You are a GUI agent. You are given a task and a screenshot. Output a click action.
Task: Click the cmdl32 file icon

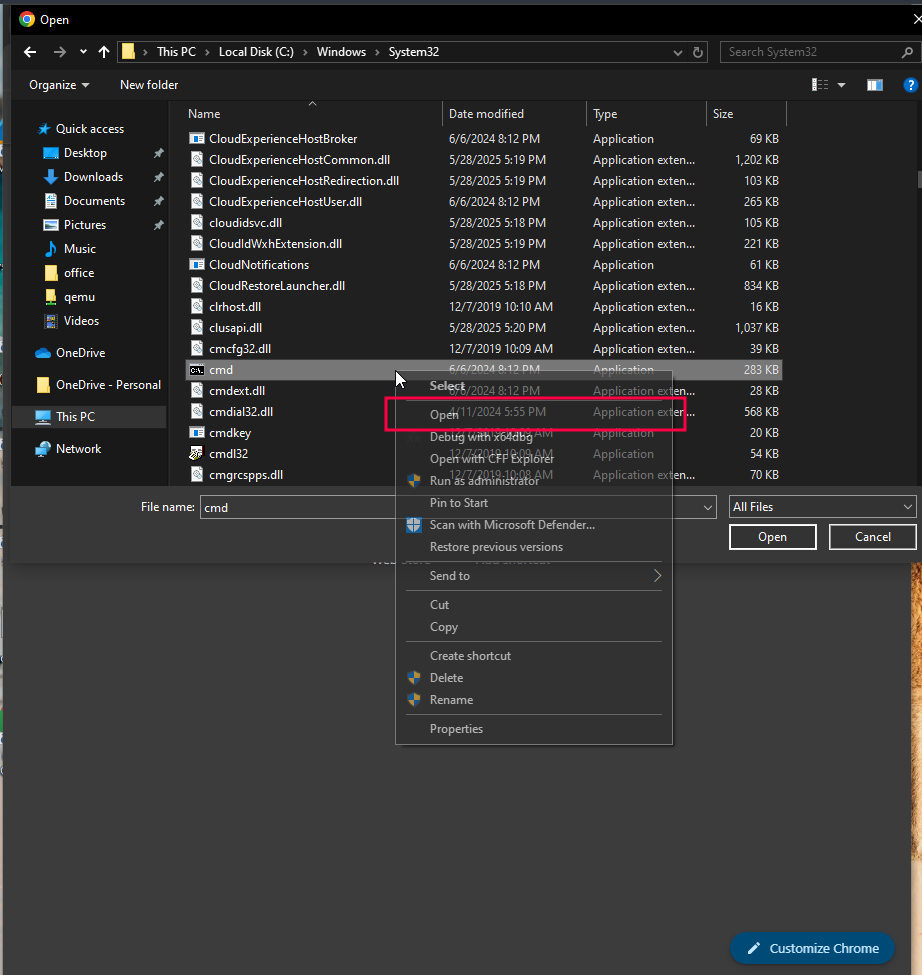[x=197, y=454]
